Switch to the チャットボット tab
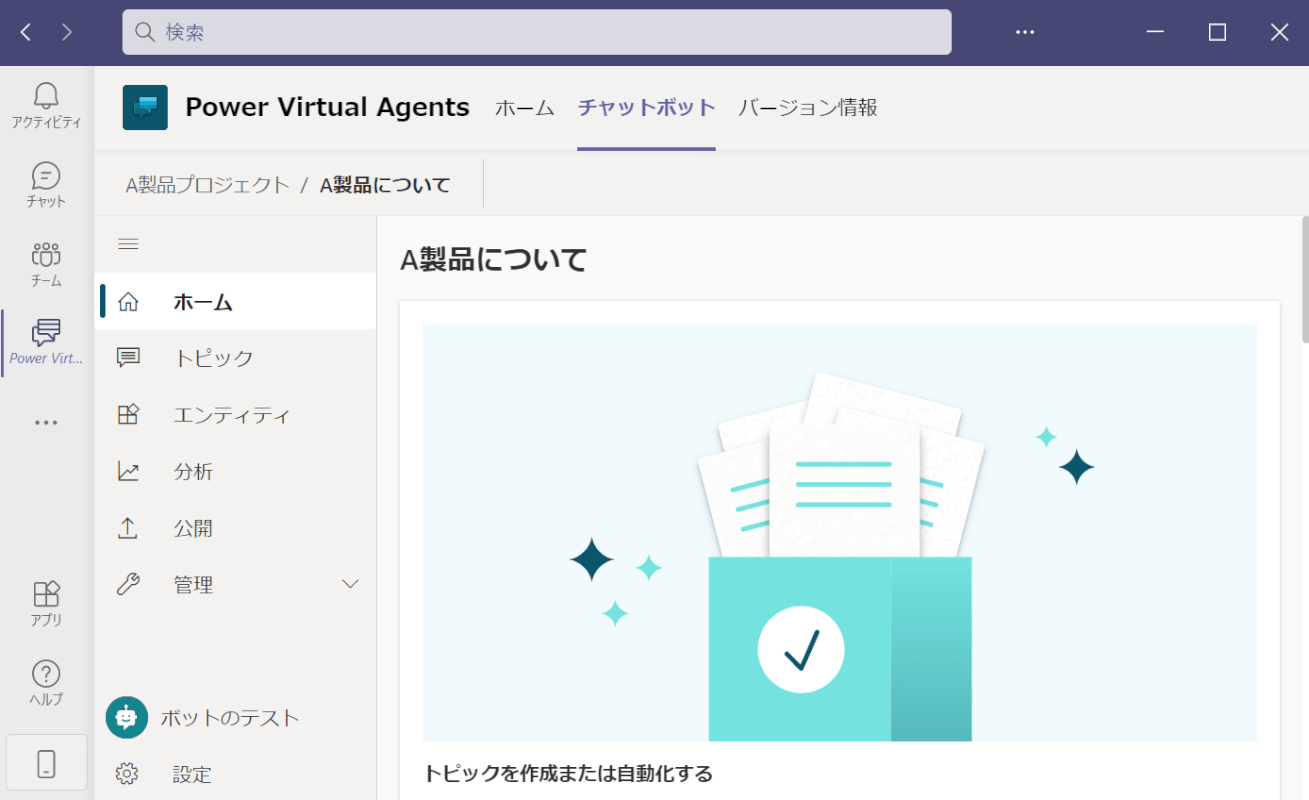This screenshot has height=800, width=1309. (x=647, y=108)
